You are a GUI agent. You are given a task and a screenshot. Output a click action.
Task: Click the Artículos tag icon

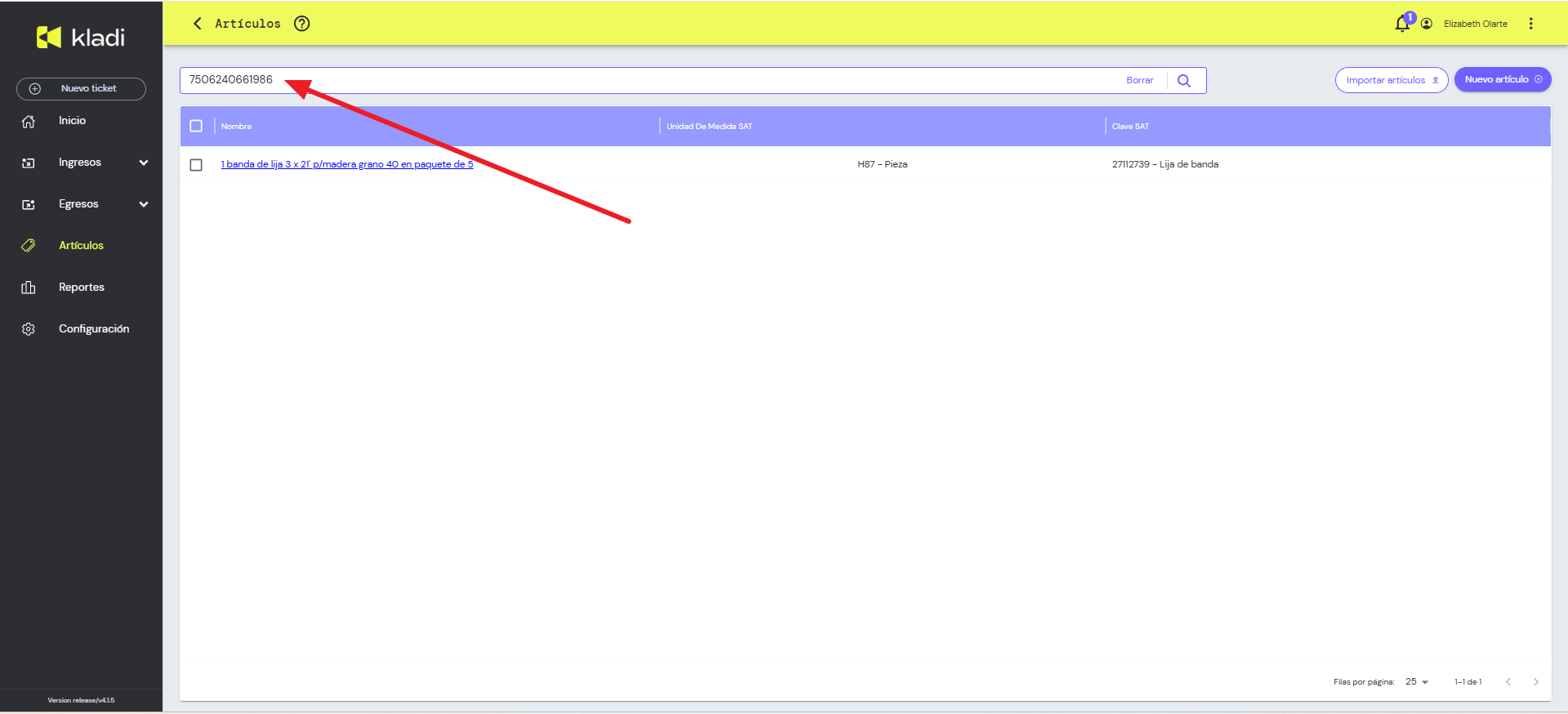pos(29,246)
